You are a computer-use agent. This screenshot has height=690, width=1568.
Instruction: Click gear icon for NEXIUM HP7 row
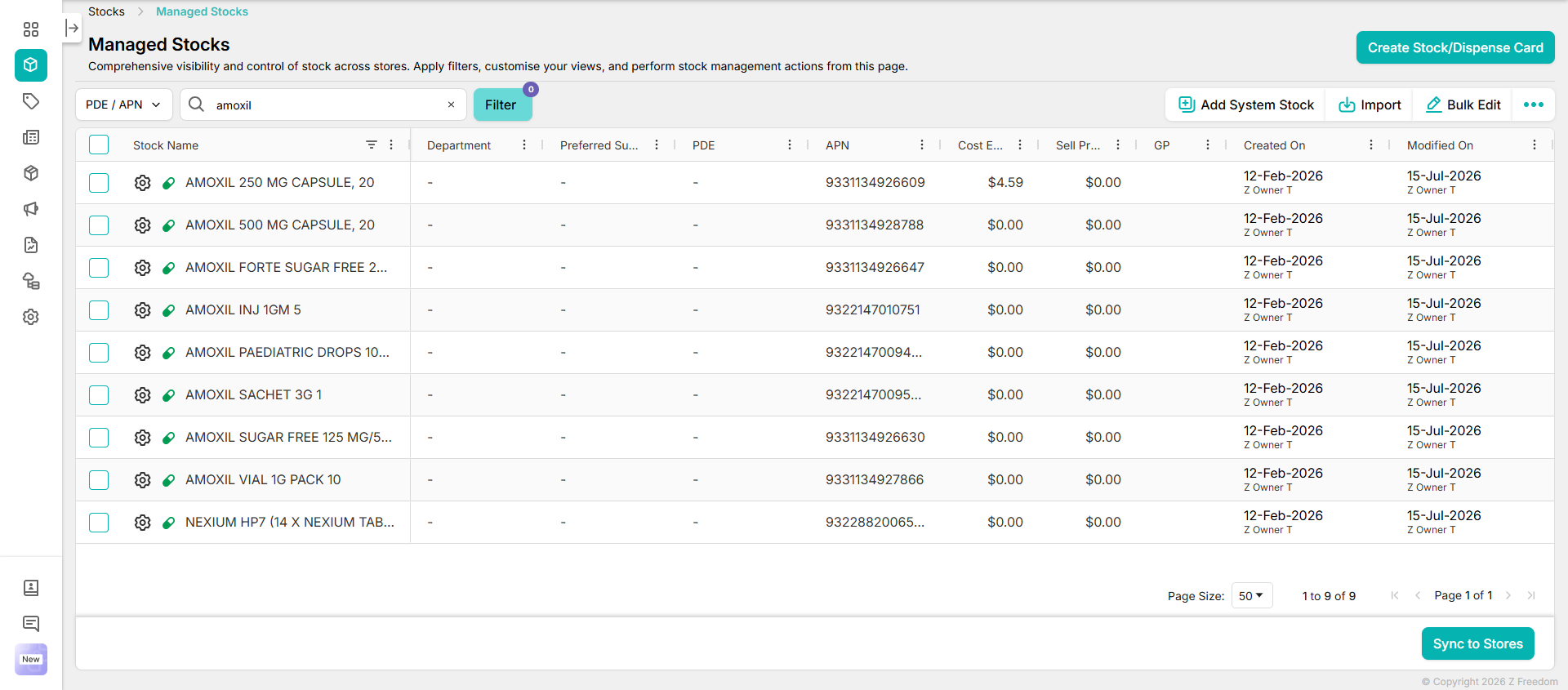tap(142, 523)
